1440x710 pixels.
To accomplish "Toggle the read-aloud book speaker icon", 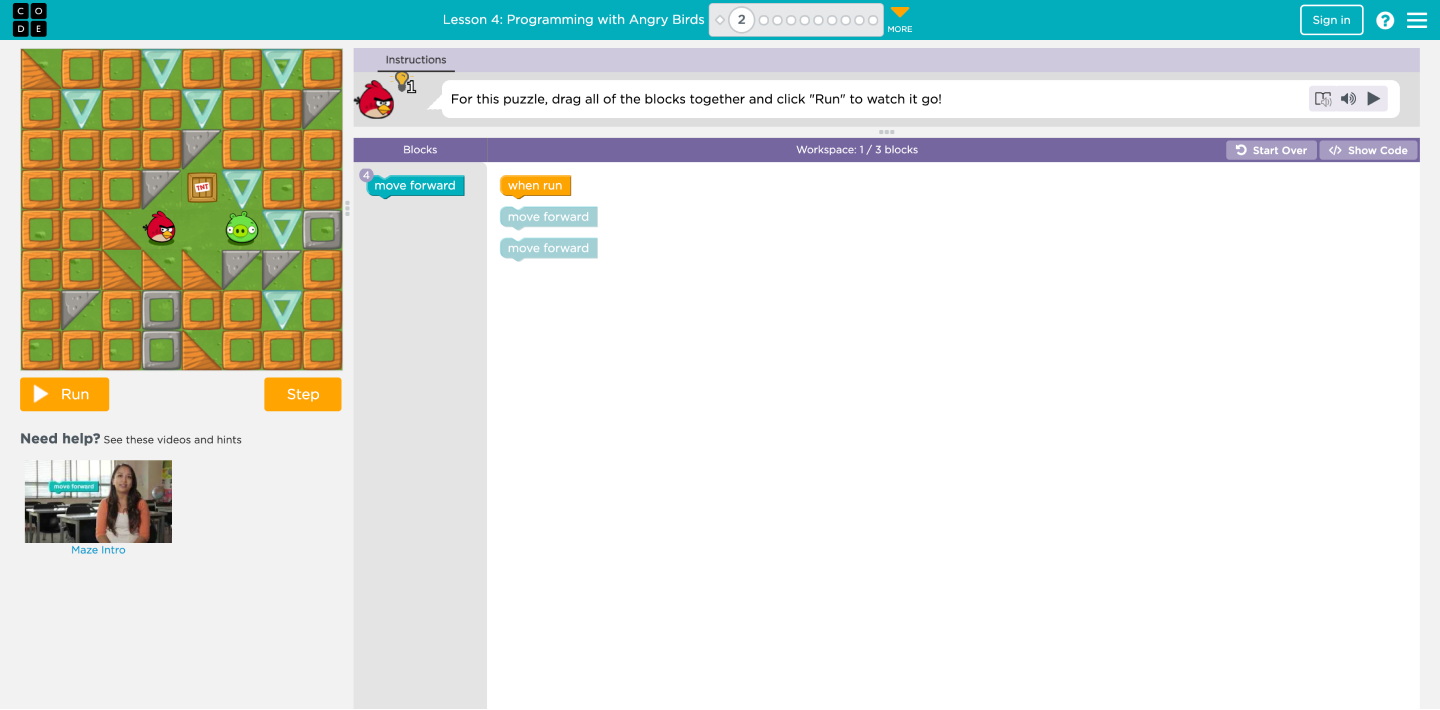I will click(1323, 98).
